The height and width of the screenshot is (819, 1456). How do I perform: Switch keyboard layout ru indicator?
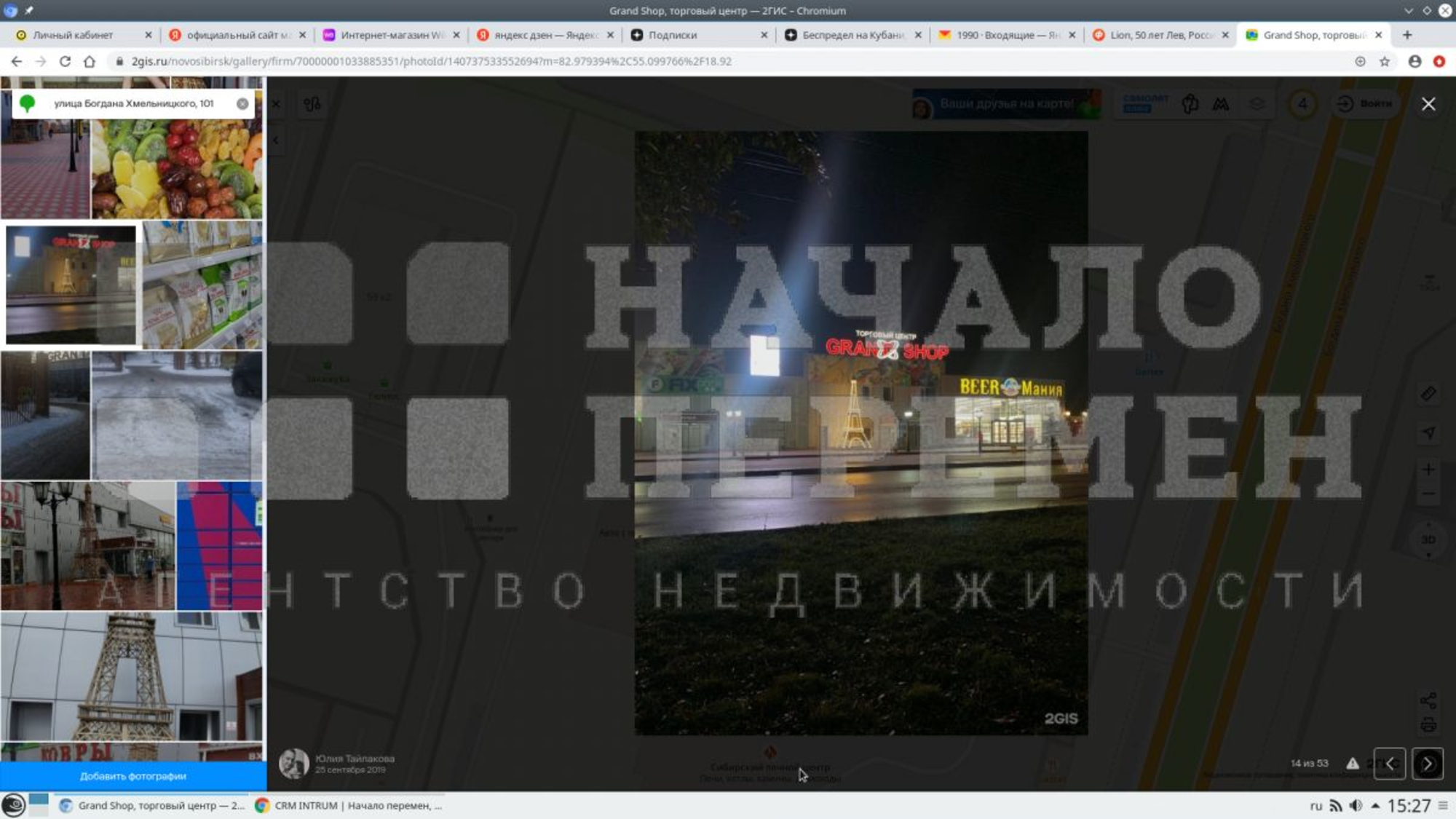[x=1315, y=805]
